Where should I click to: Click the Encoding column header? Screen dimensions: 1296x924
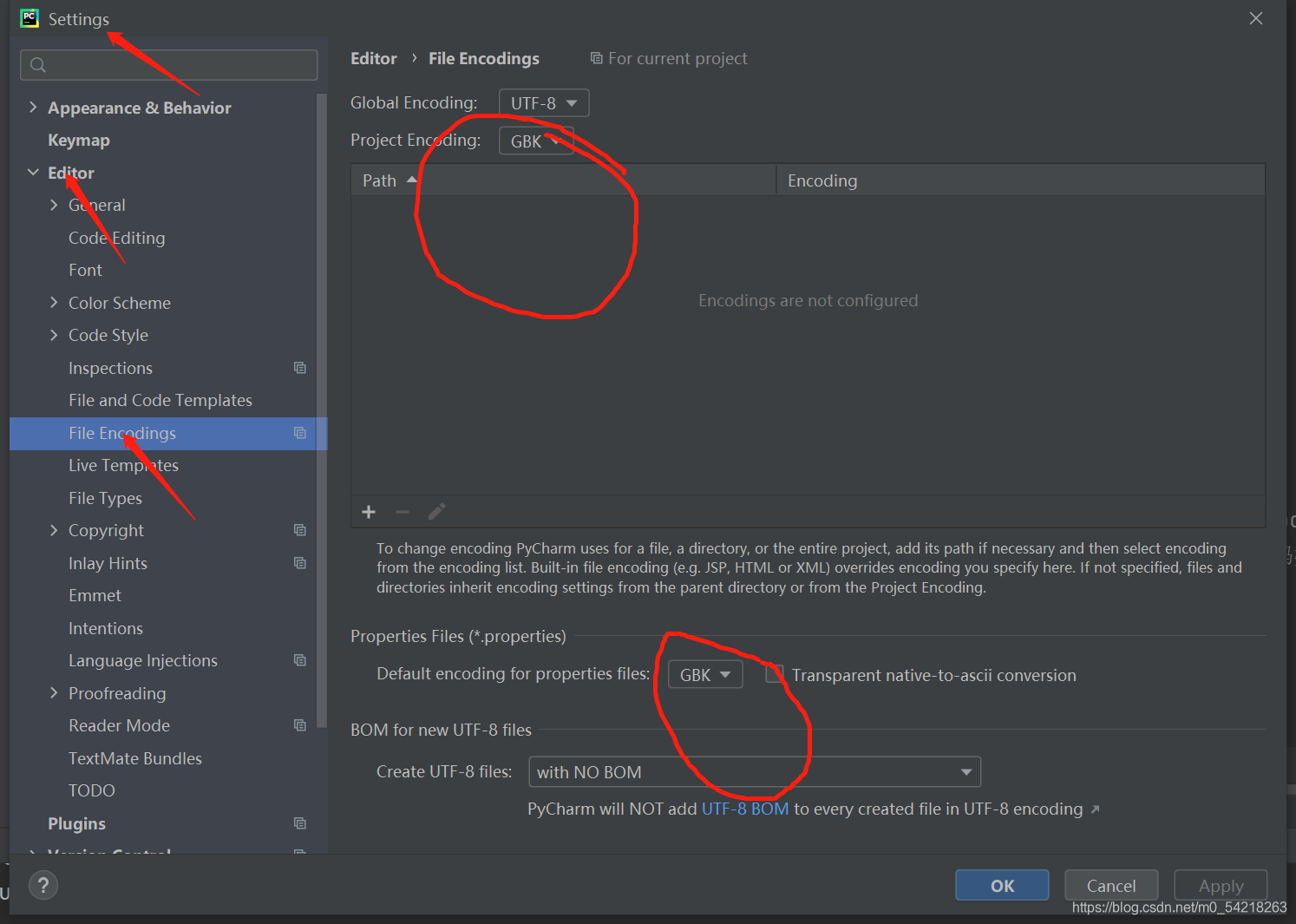pyautogui.click(x=1020, y=180)
